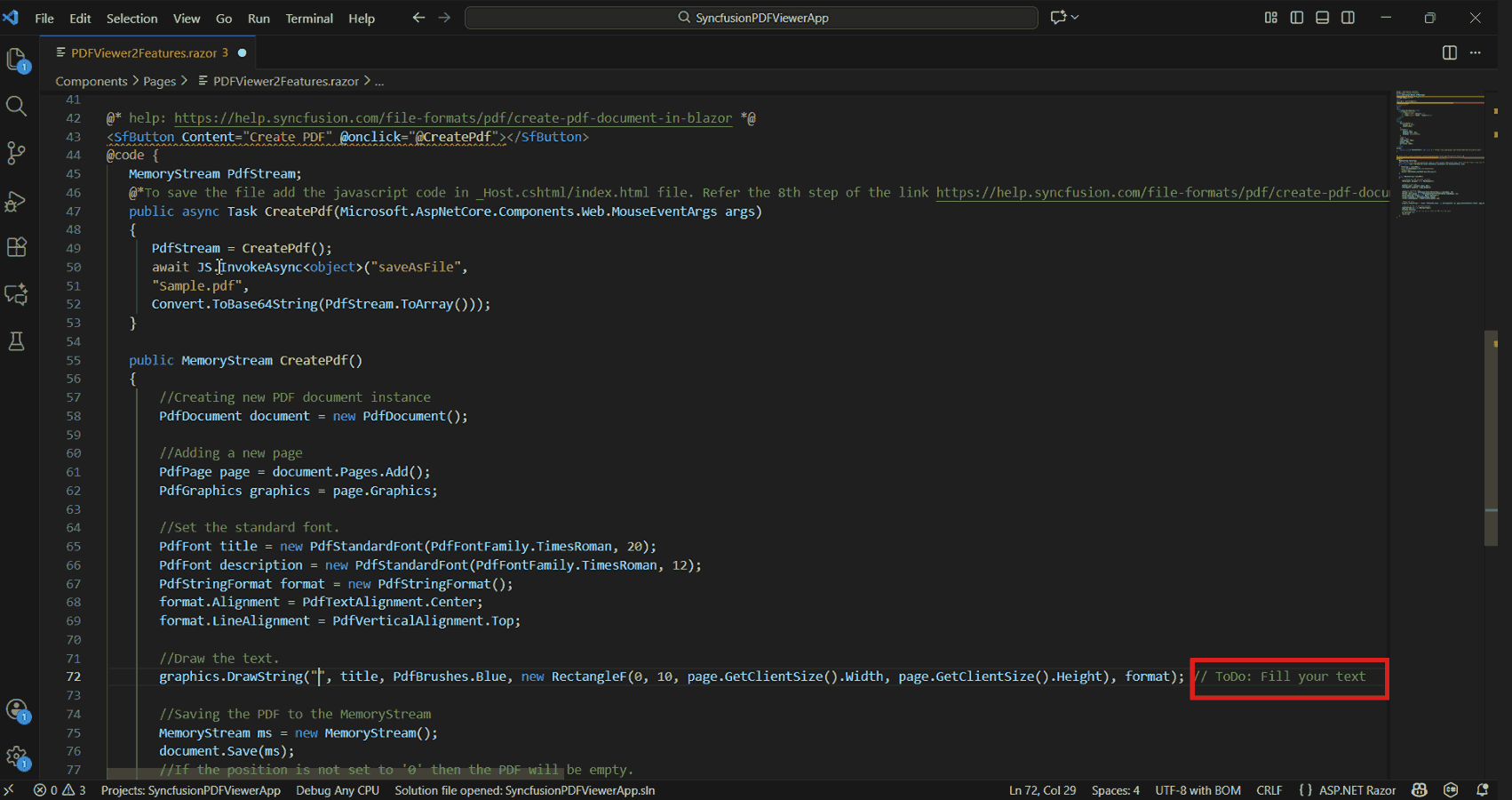Click the VS Code logo icon
Viewport: 1512px width, 800px height.
[x=11, y=18]
